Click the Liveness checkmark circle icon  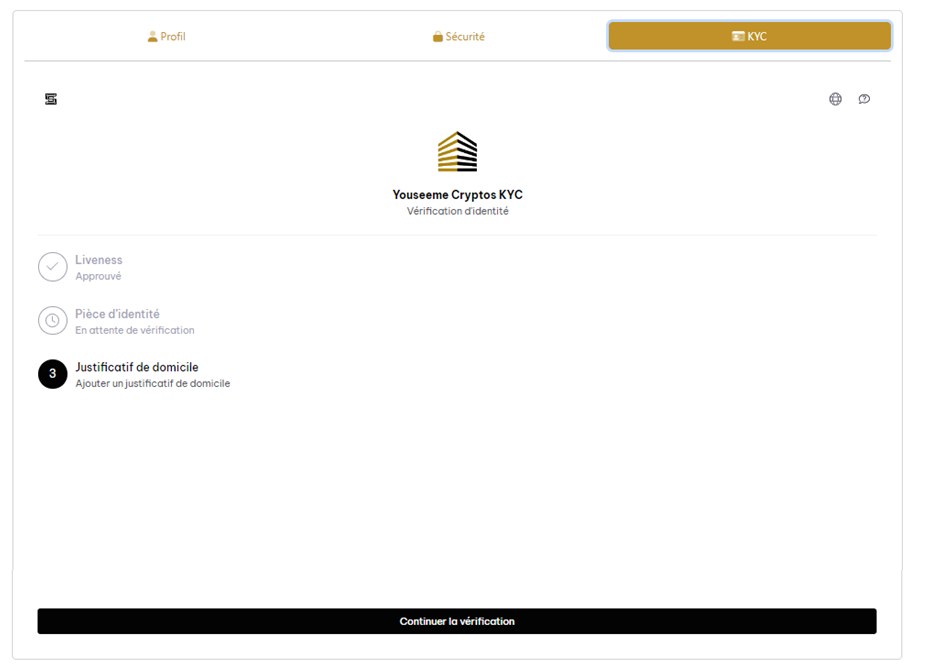click(x=53, y=267)
